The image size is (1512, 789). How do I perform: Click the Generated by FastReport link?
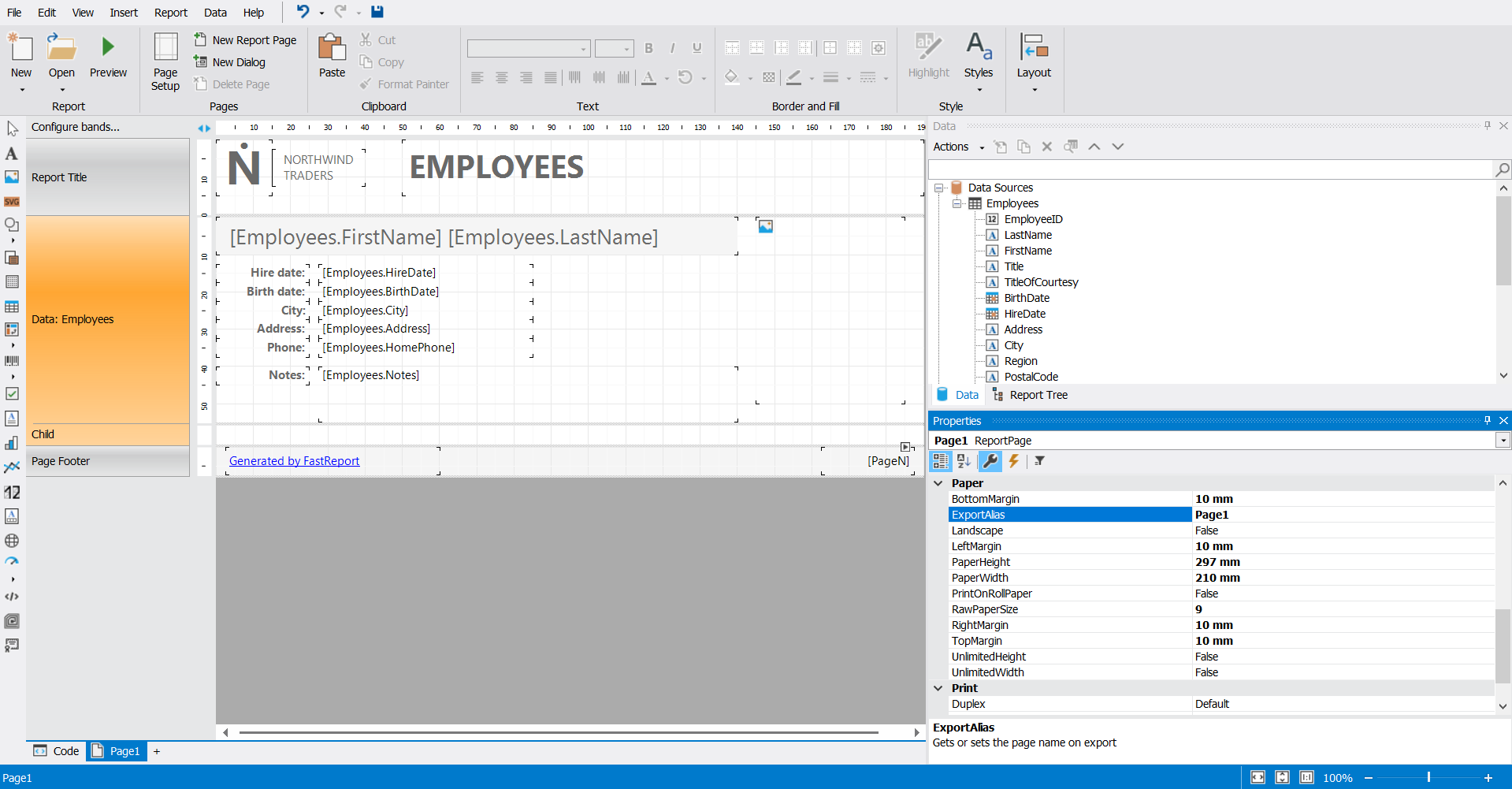294,461
